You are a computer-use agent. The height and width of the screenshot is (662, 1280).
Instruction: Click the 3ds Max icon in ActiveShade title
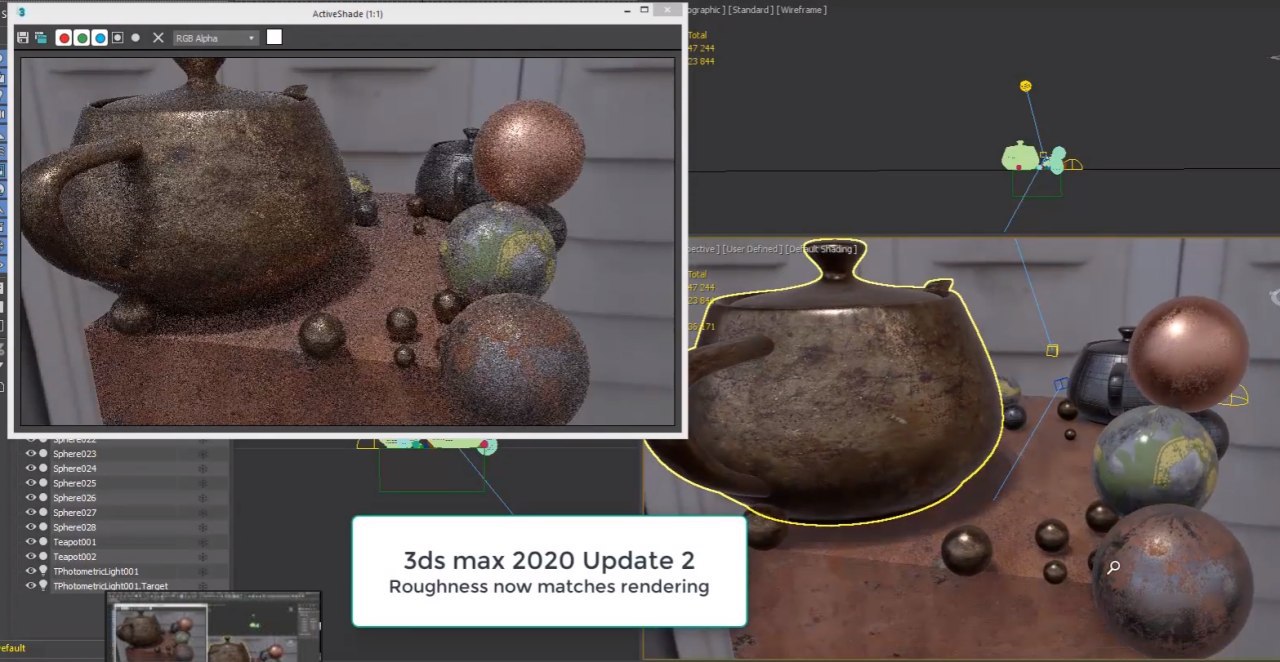click(x=21, y=12)
